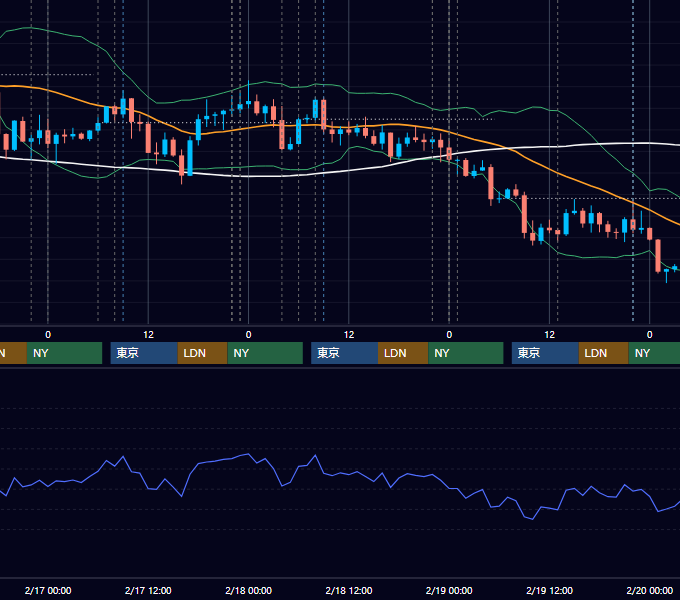Click the 2/17 00:00 date label
This screenshot has width=680, height=600.
pos(48,590)
